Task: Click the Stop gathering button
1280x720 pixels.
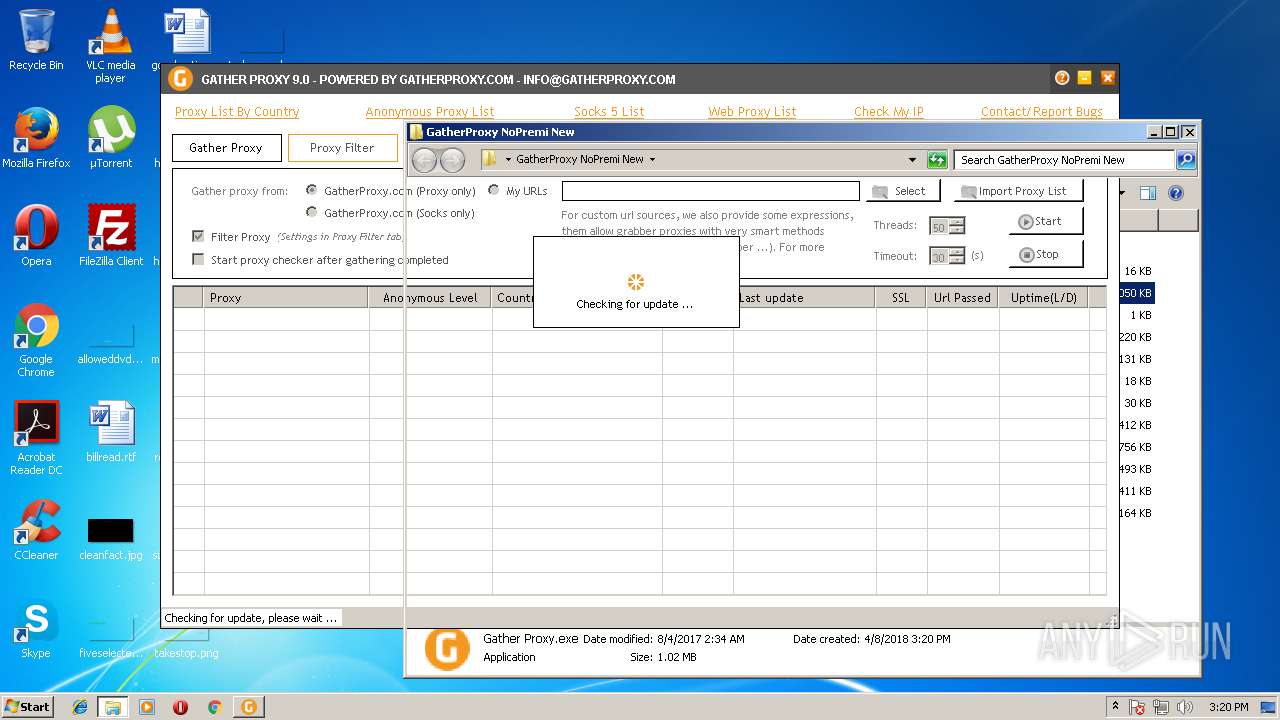Action: point(1046,255)
